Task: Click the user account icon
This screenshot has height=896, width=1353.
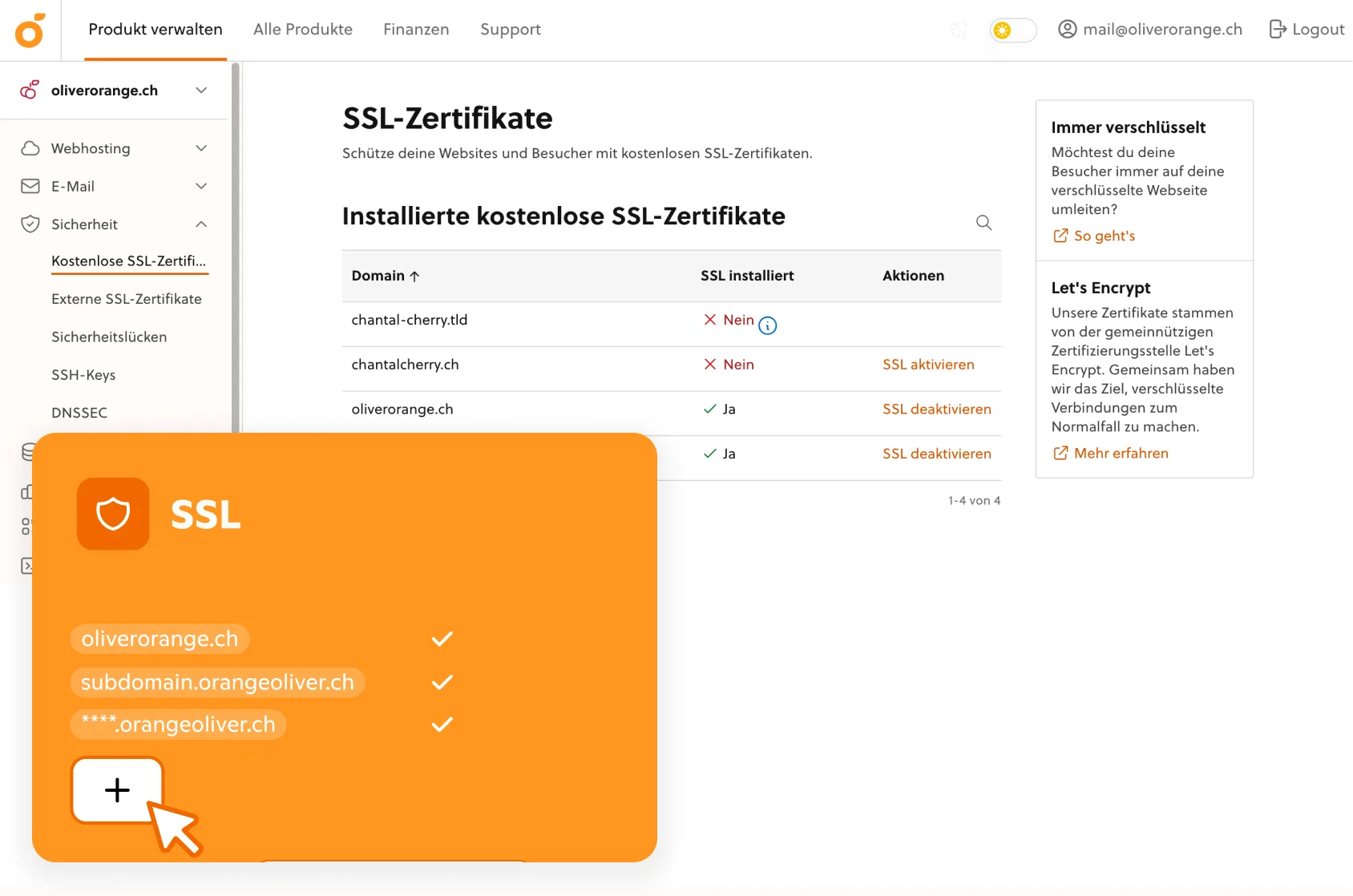Action: click(x=1067, y=30)
